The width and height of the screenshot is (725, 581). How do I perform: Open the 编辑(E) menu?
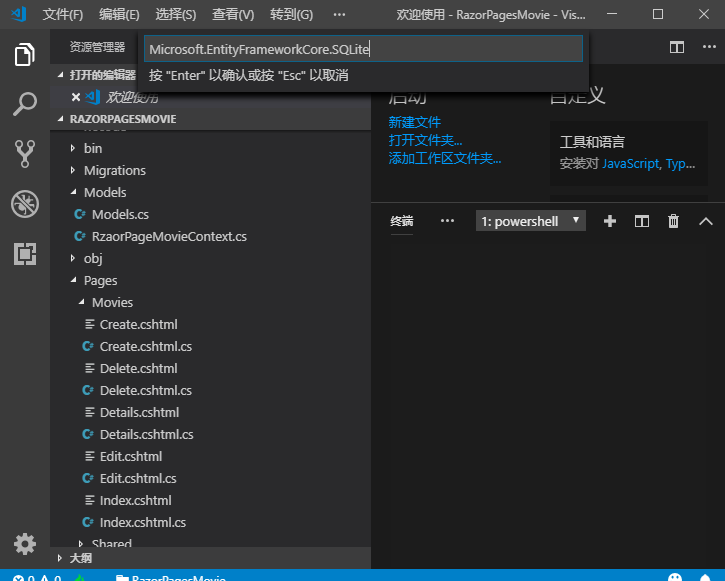point(119,15)
